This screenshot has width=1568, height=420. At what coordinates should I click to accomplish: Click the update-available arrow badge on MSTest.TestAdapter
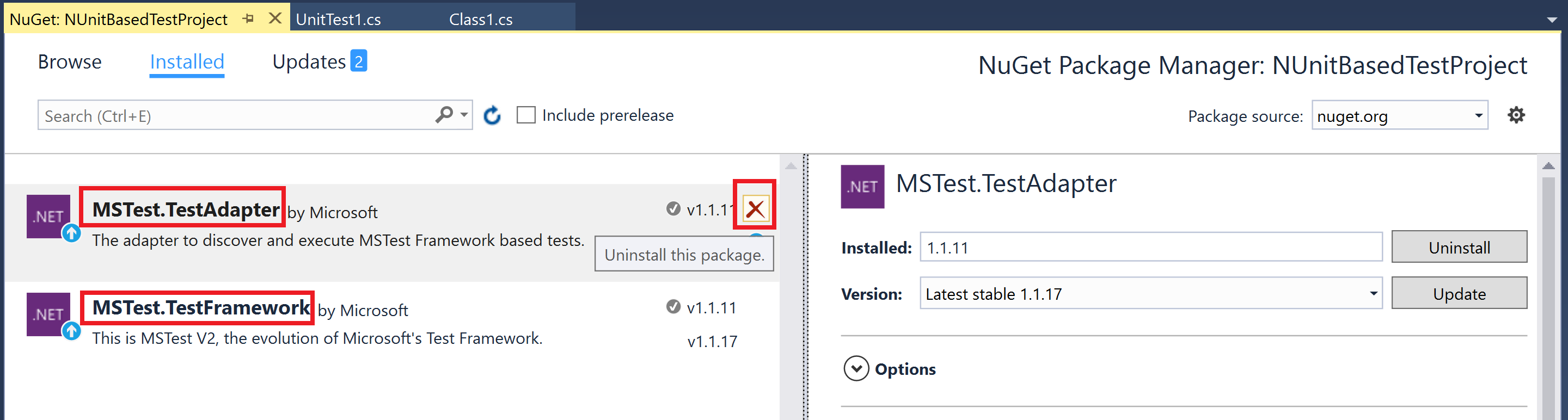coord(72,233)
